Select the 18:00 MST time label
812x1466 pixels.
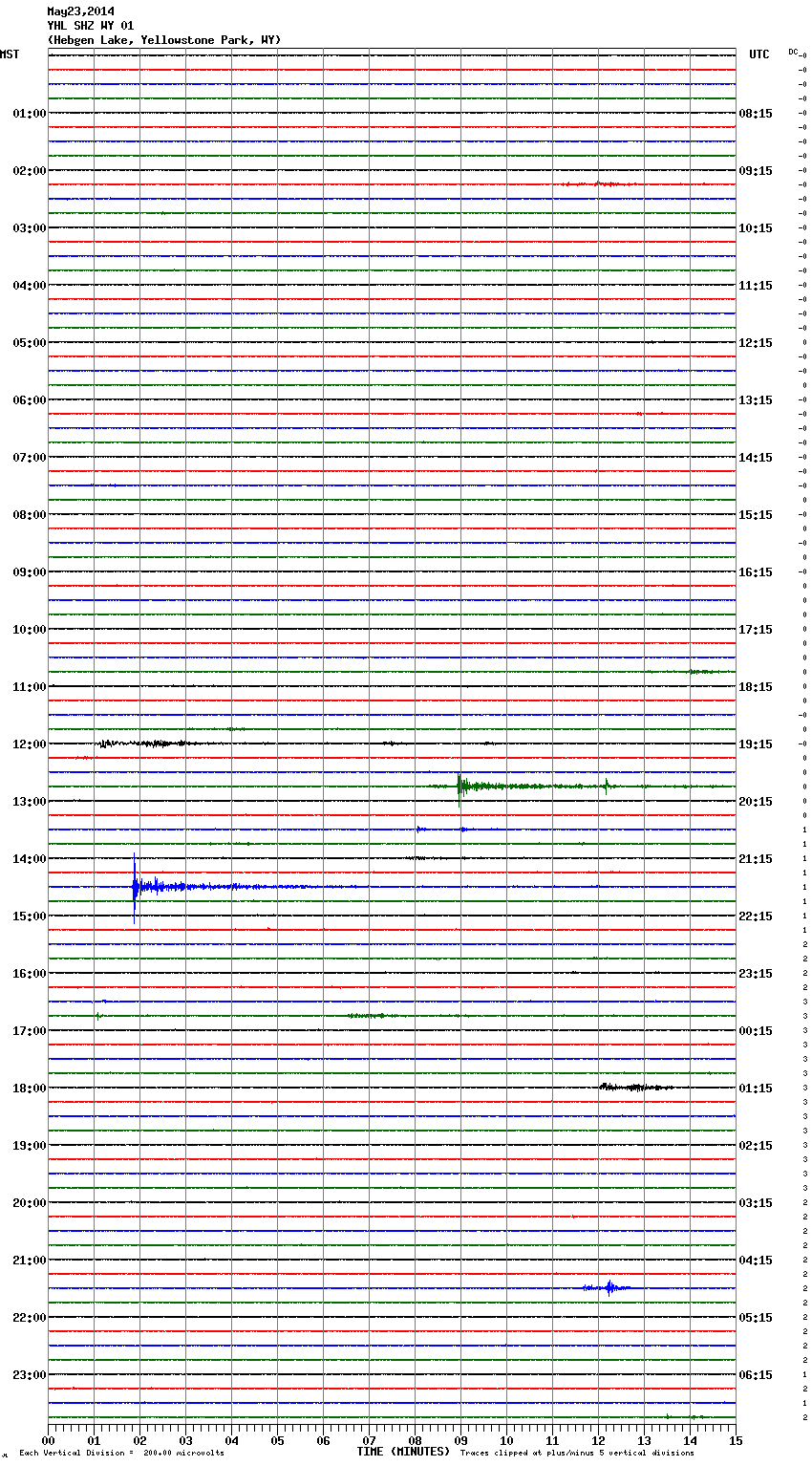[x=30, y=1089]
